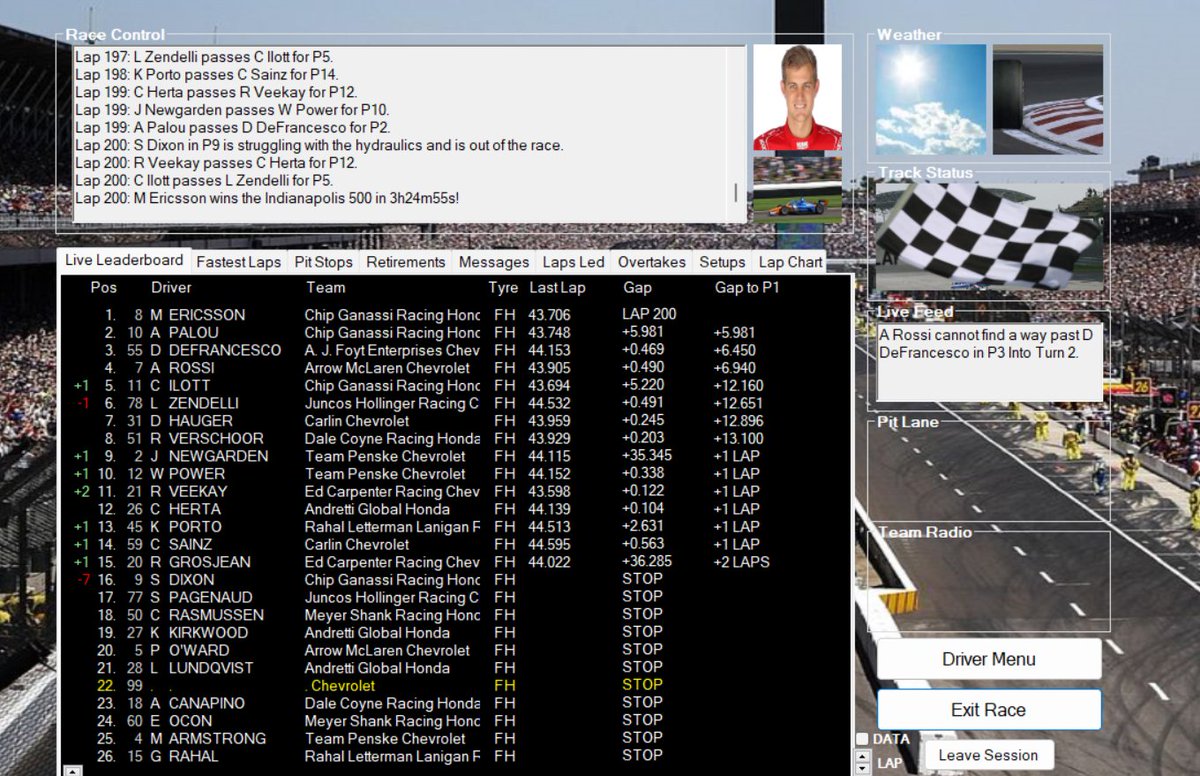Image resolution: width=1200 pixels, height=776 pixels.
Task: Select the ARMSTRONG driver row
Action: 455,739
